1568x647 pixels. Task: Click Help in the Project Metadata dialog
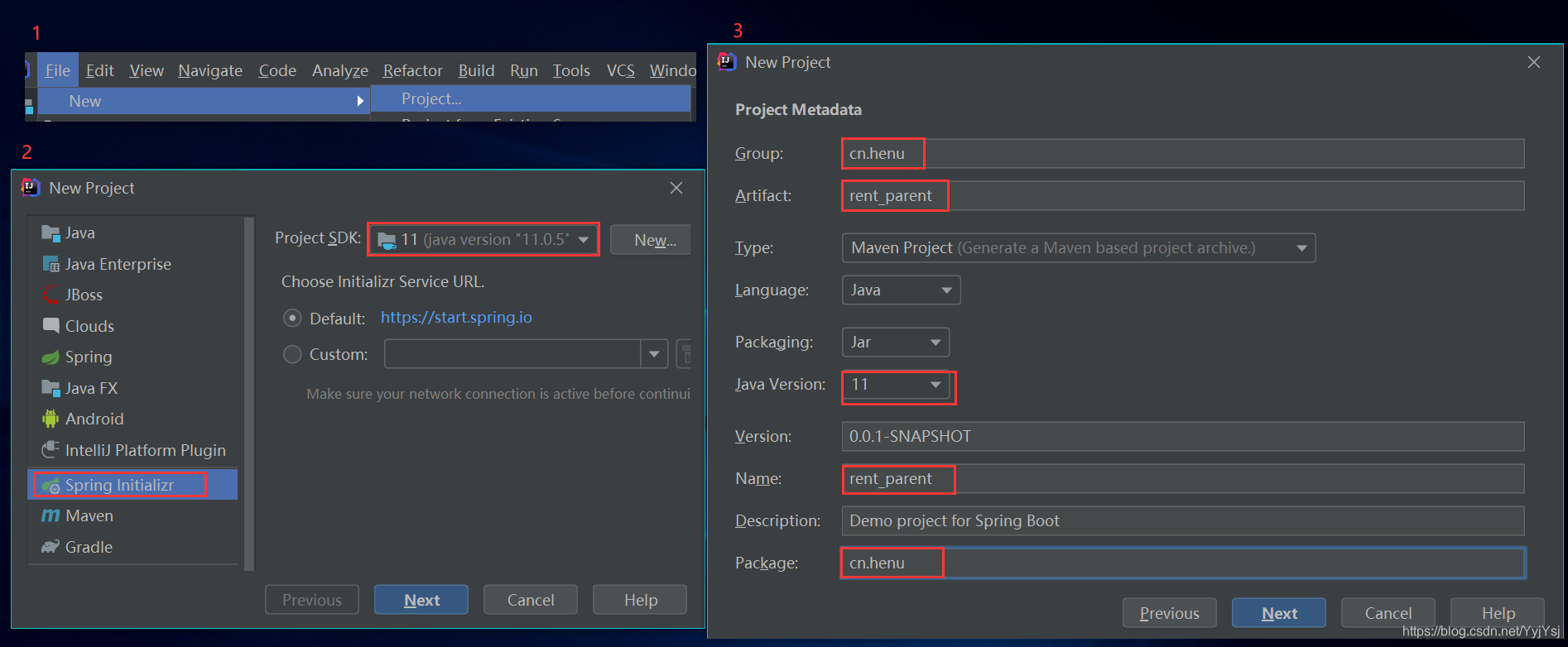coord(1498,613)
